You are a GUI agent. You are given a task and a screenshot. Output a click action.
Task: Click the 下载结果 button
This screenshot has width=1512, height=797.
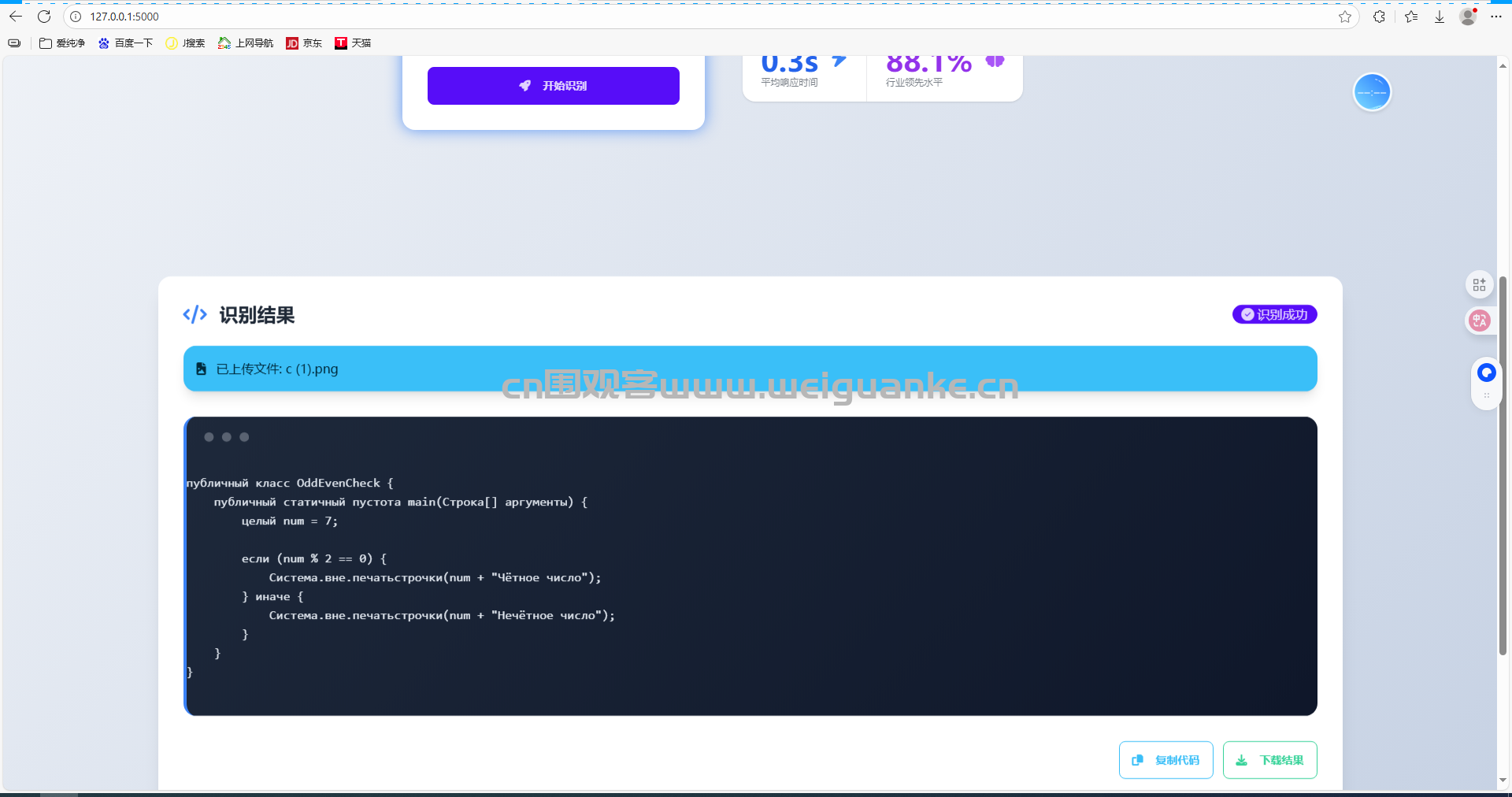click(x=1269, y=760)
